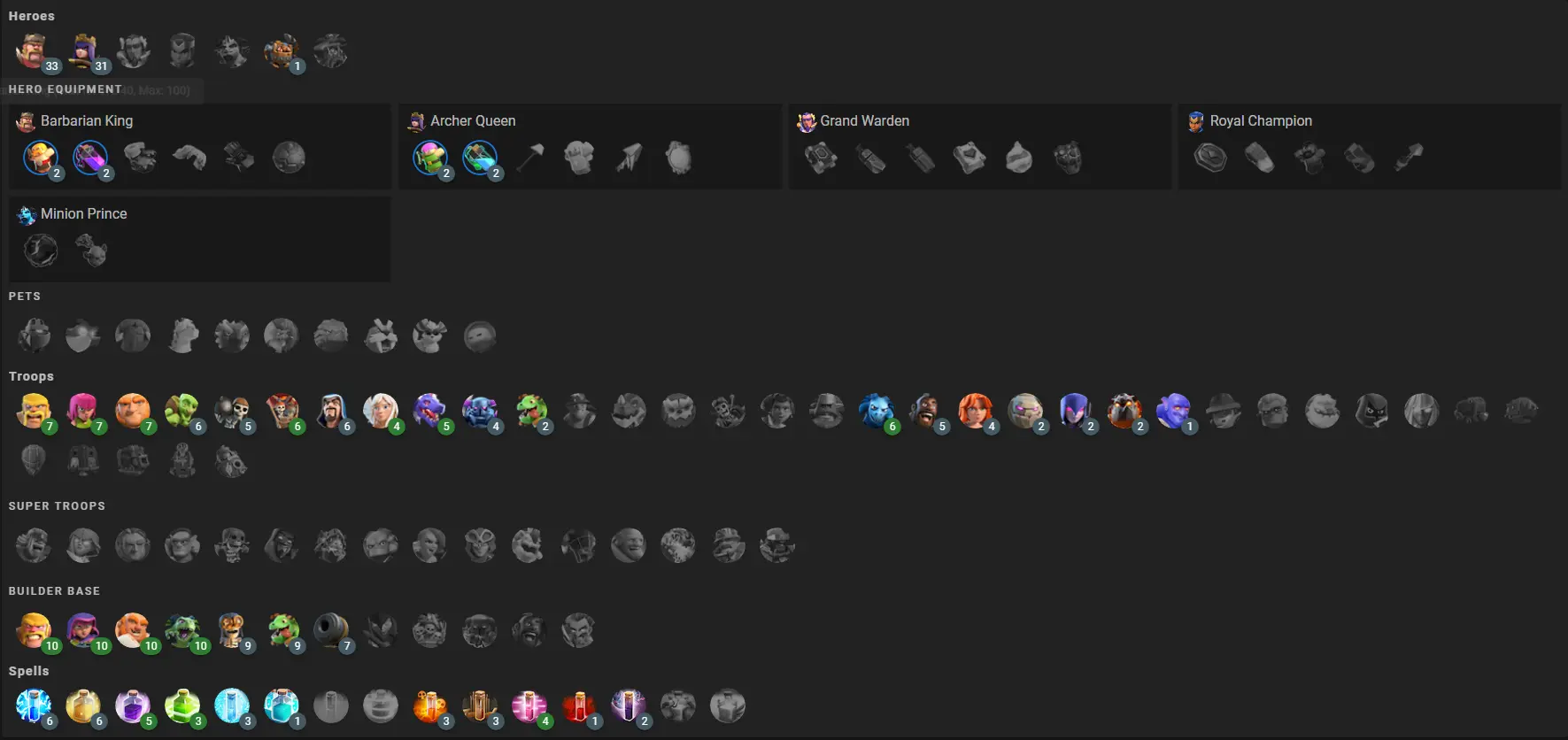Select the Cannon Cart builder base icon level 7

pyautogui.click(x=331, y=631)
